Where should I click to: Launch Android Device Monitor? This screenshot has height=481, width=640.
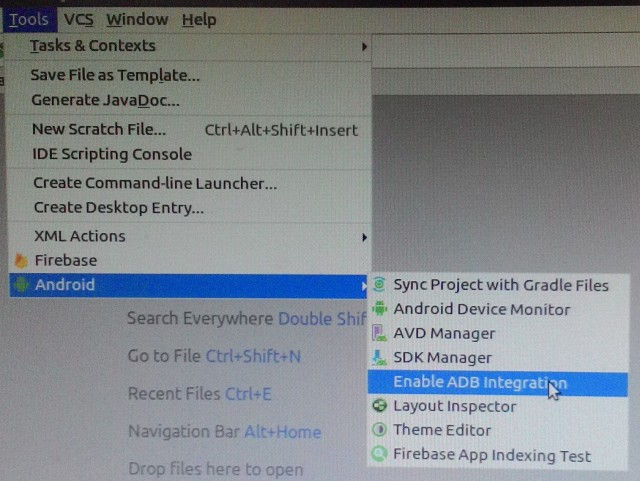(498, 310)
